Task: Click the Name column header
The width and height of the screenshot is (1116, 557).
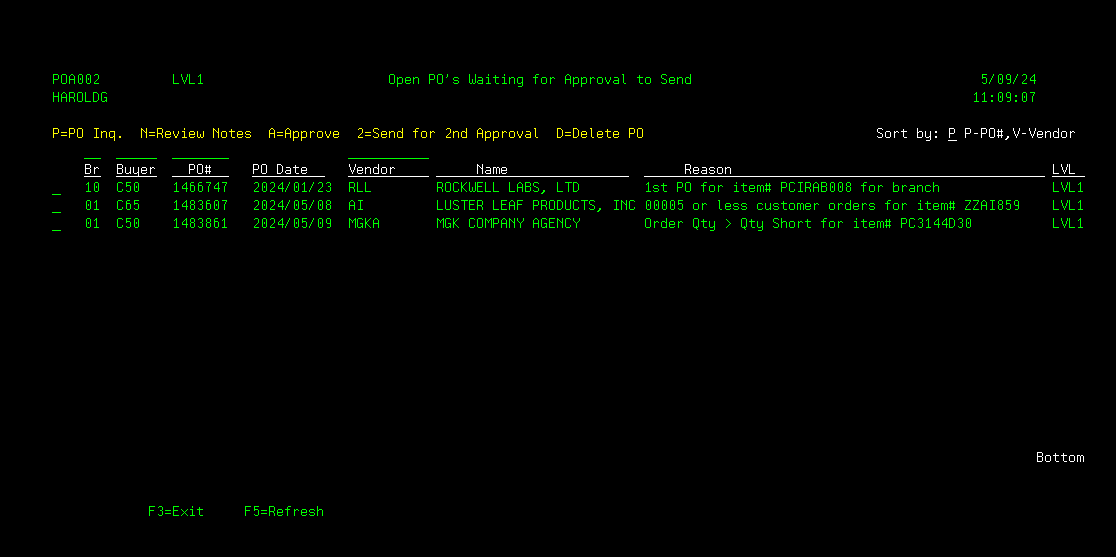Action: [x=492, y=170]
